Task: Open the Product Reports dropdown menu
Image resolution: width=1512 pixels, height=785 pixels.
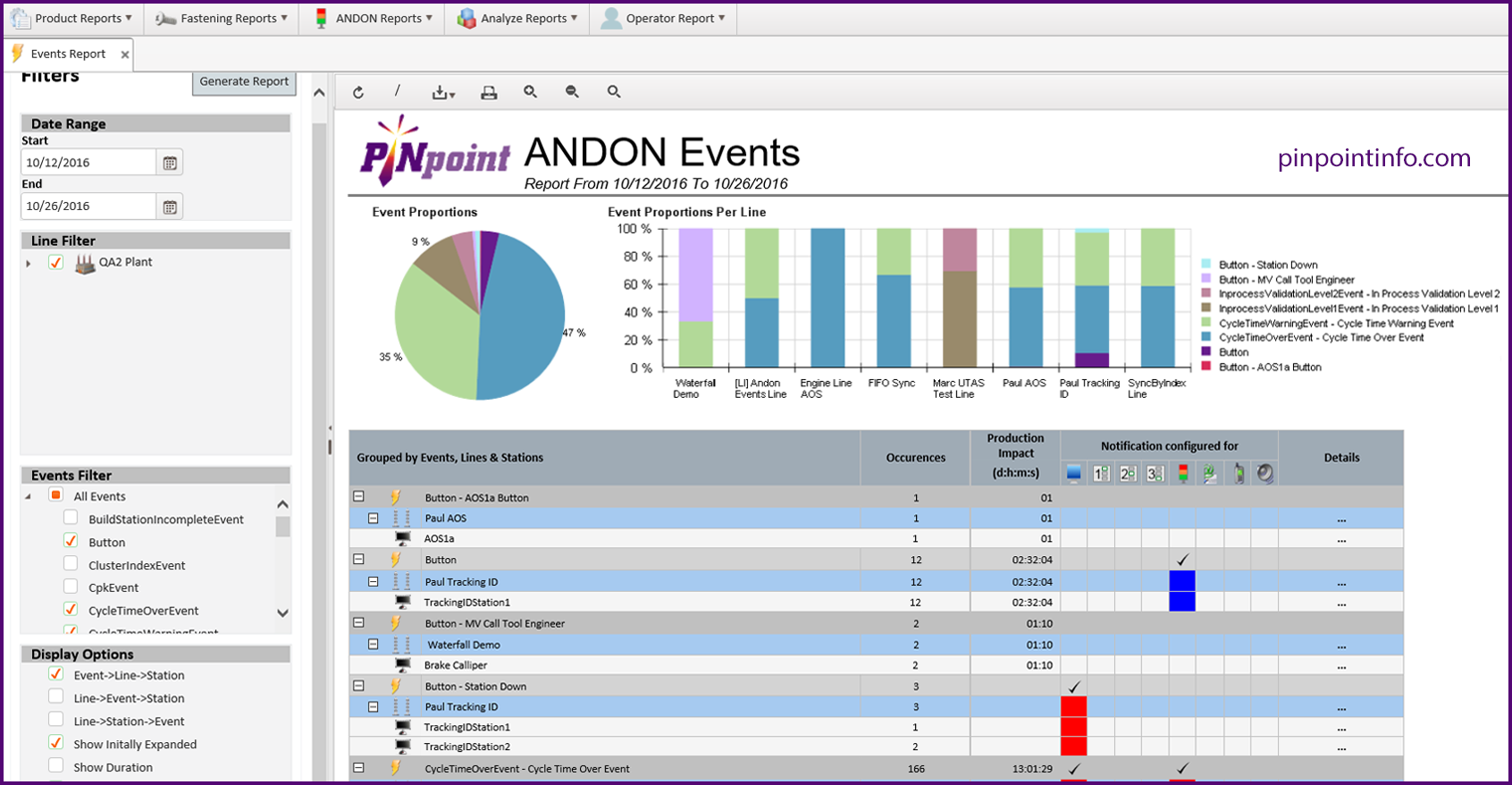Action: tap(71, 18)
